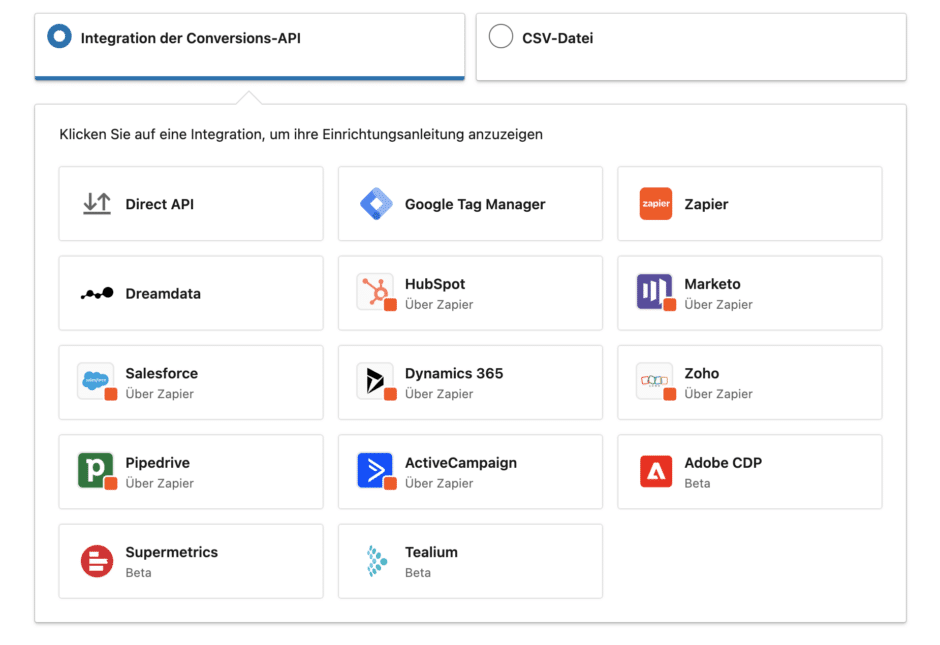Viewport: 940px width, 645px height.
Task: Click the ActiveCampaign title text
Action: [x=460, y=463]
